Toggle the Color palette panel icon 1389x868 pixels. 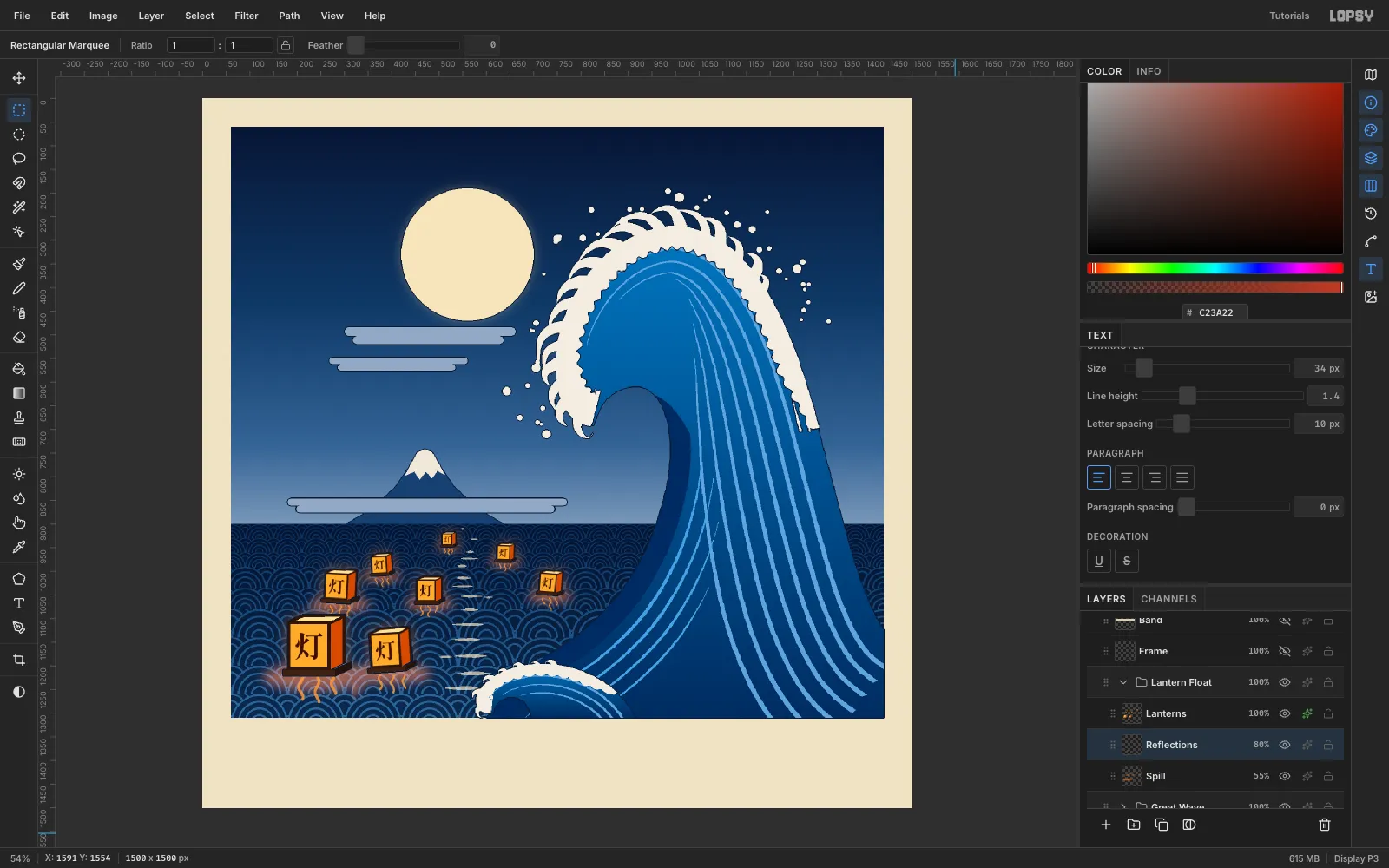tap(1371, 130)
